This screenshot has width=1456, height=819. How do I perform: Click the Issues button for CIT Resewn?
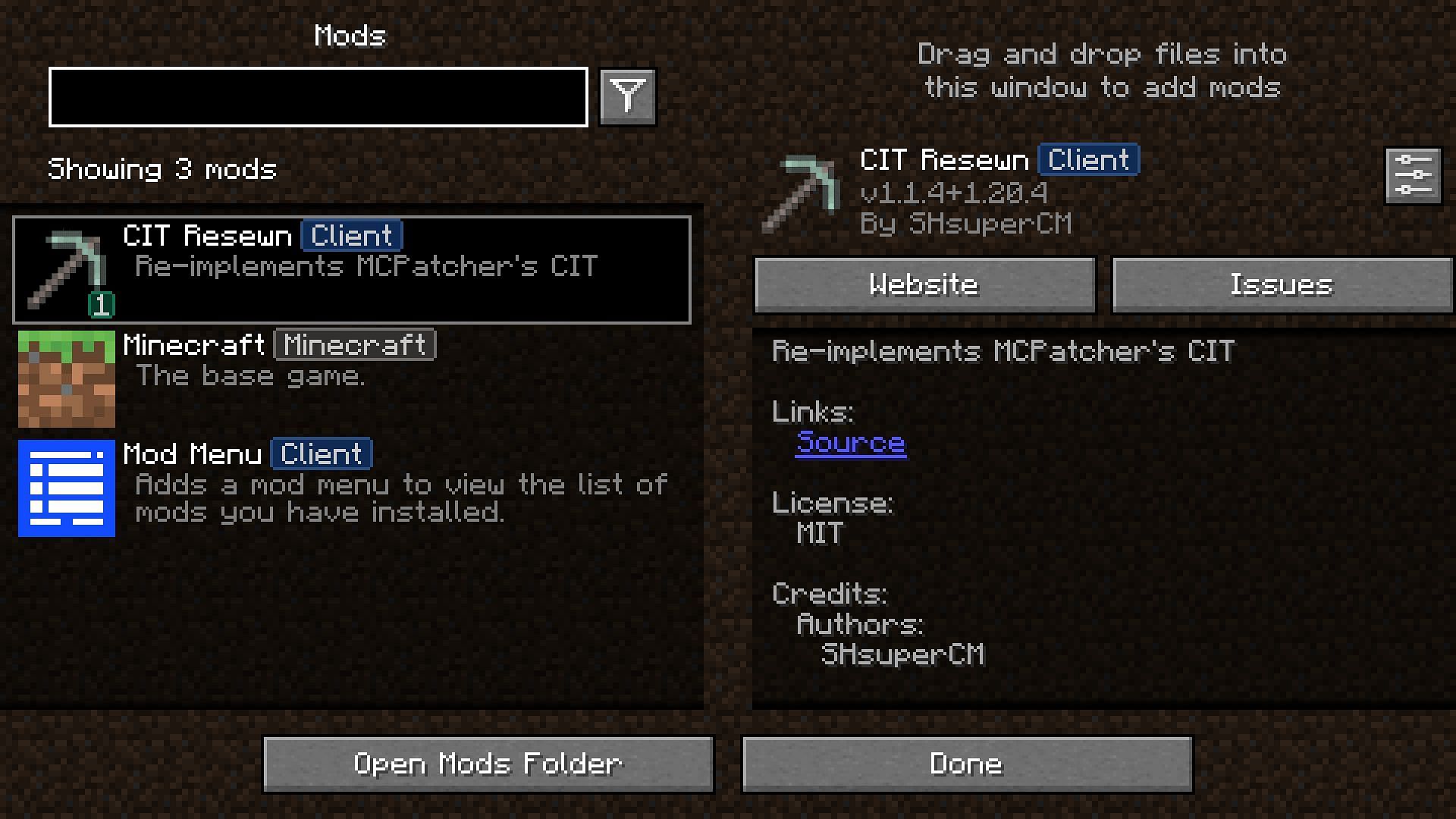coord(1282,285)
